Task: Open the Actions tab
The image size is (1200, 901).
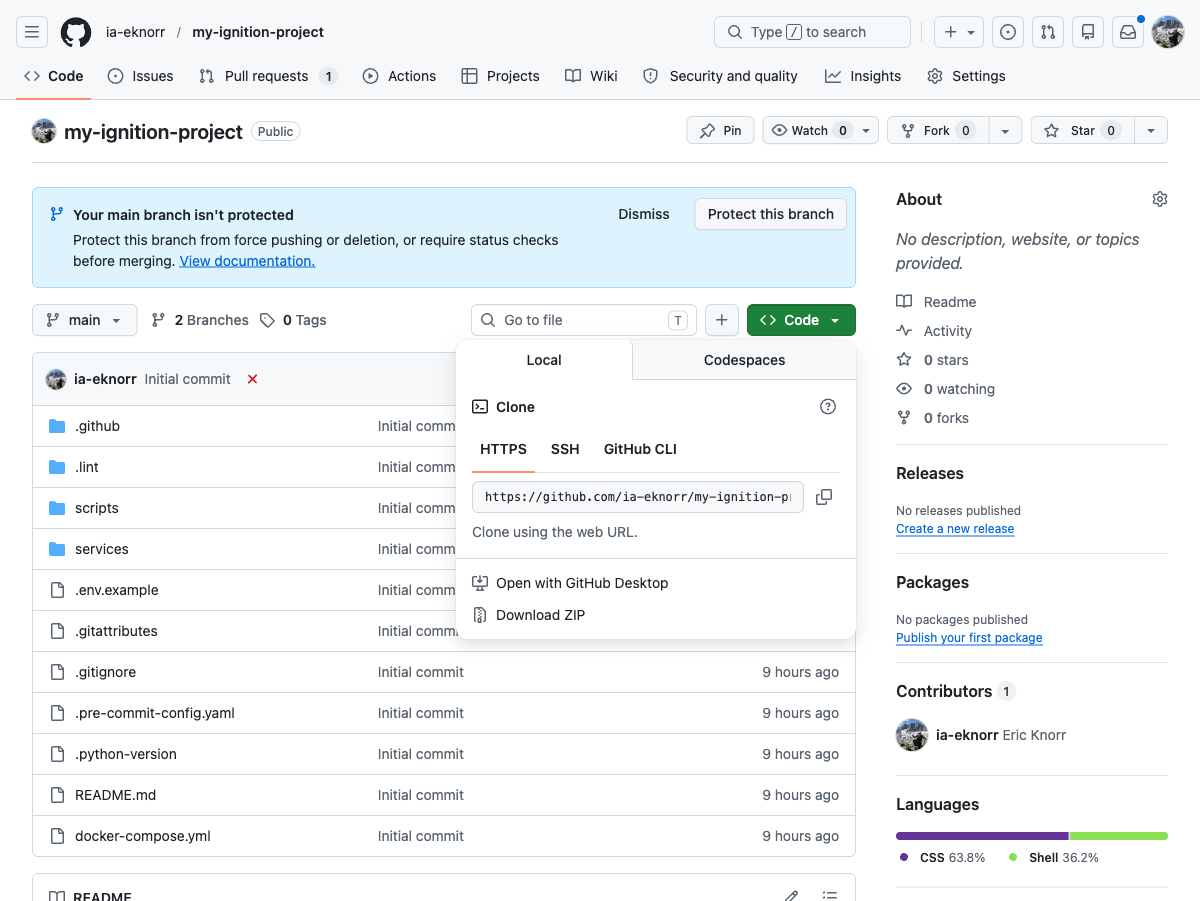Action: tap(399, 76)
